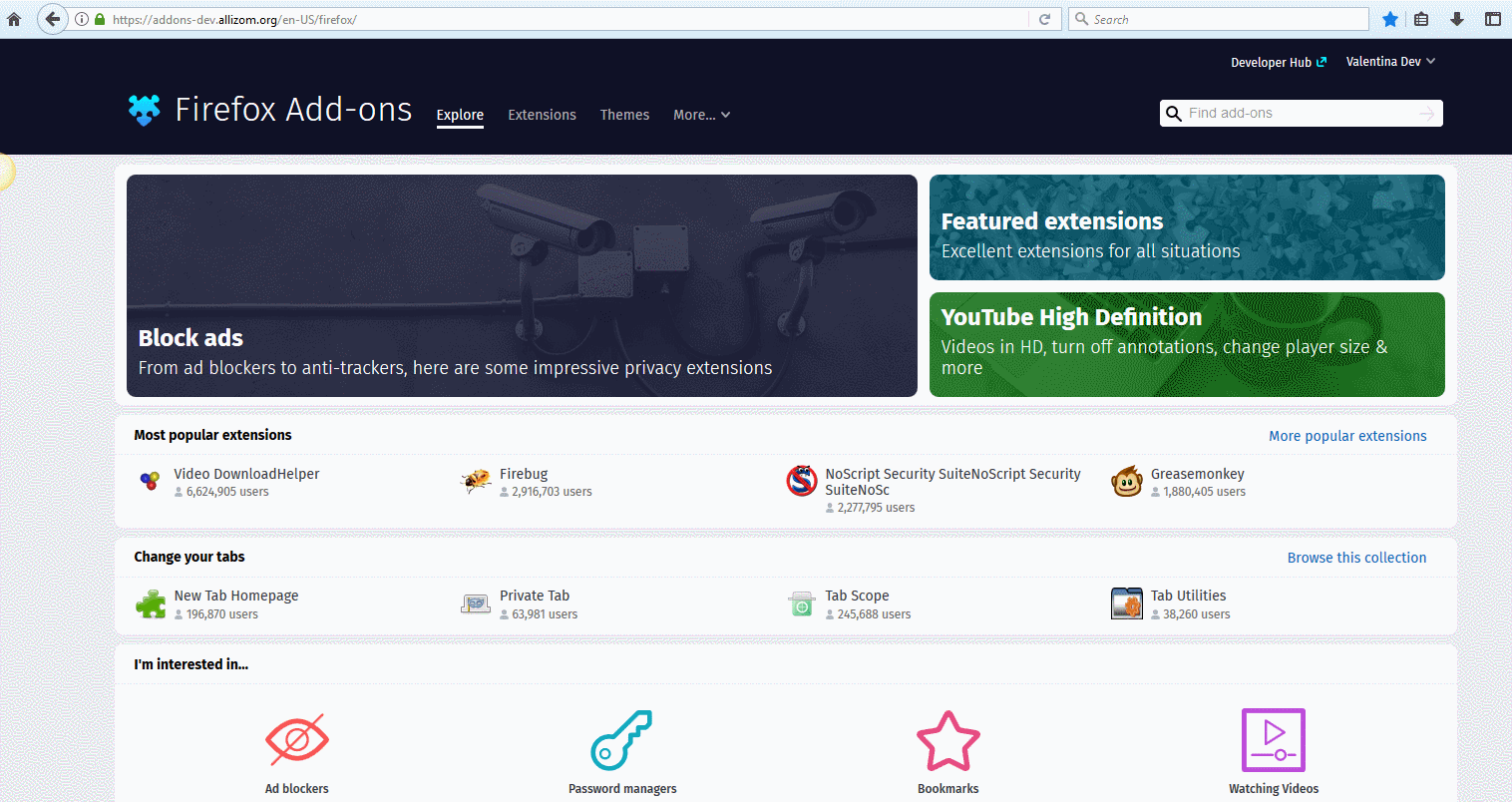This screenshot has width=1512, height=802.
Task: Click the browser Home icon
Action: click(14, 19)
